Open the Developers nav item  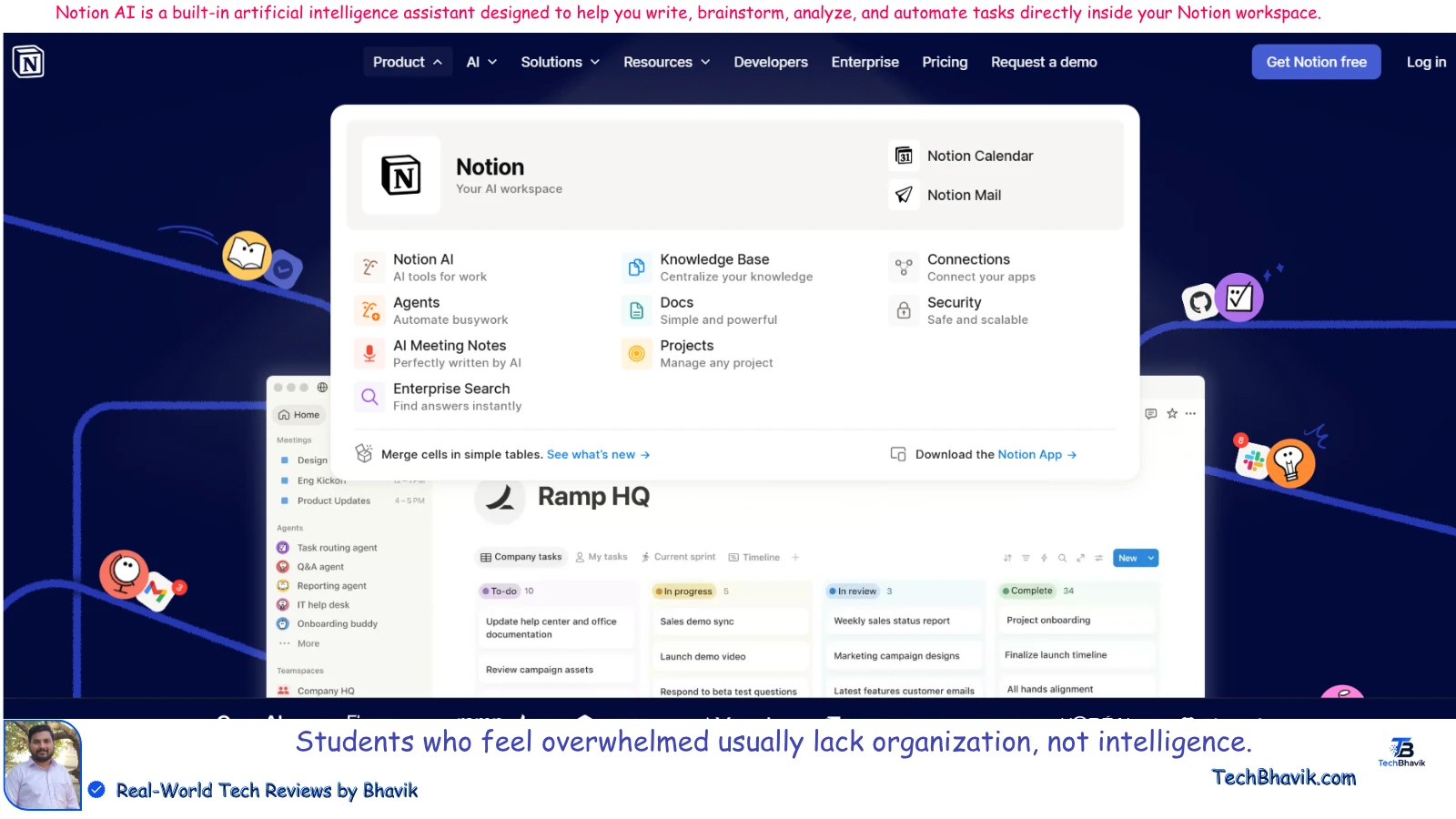tap(771, 62)
